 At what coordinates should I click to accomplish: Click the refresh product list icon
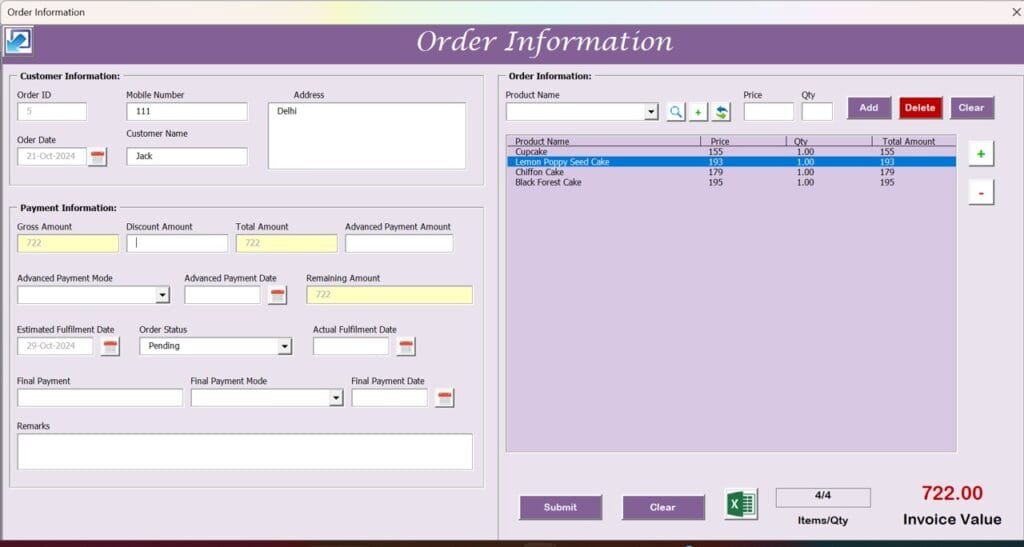tap(720, 112)
